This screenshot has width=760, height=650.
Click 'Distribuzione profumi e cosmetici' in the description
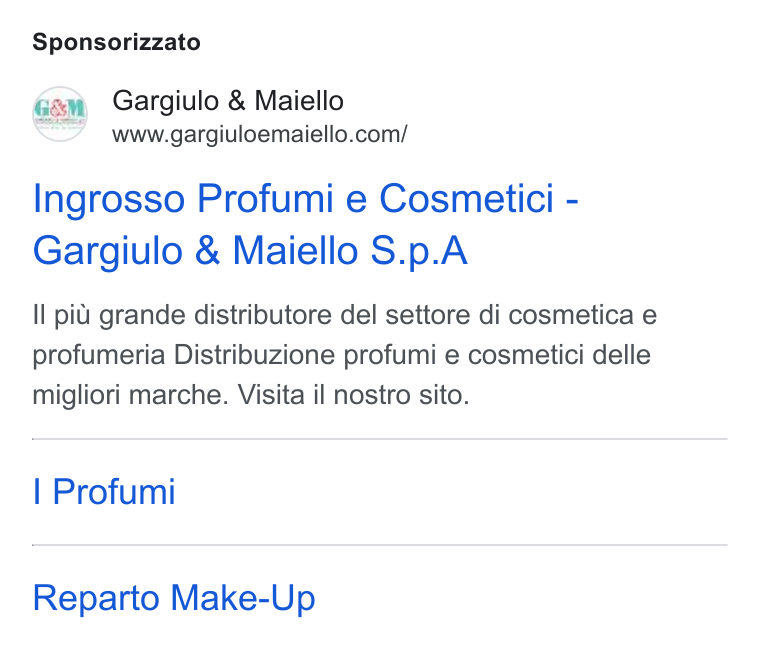[317, 355]
